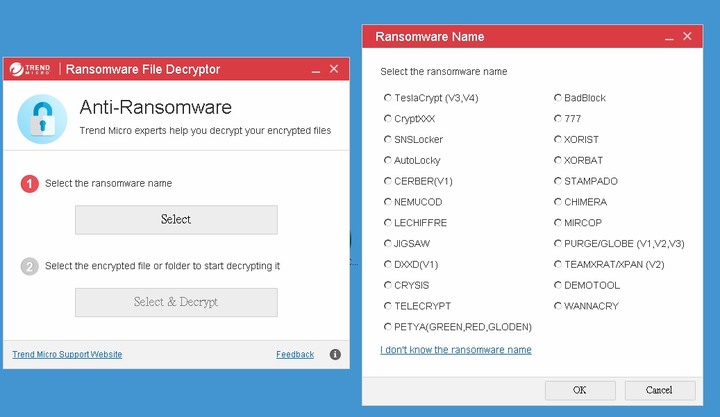Select the DEMOTOOL option
The image size is (720, 417).
[558, 285]
